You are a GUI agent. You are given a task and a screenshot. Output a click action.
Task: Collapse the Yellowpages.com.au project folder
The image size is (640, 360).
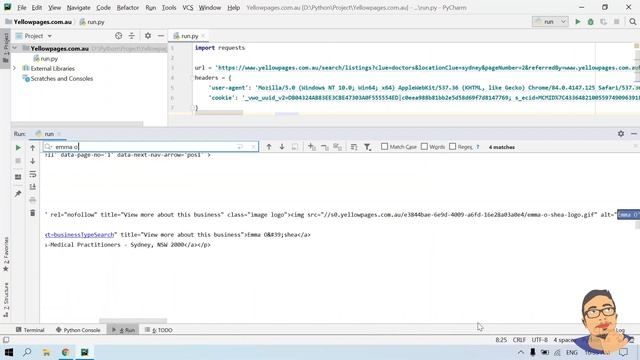[15, 48]
